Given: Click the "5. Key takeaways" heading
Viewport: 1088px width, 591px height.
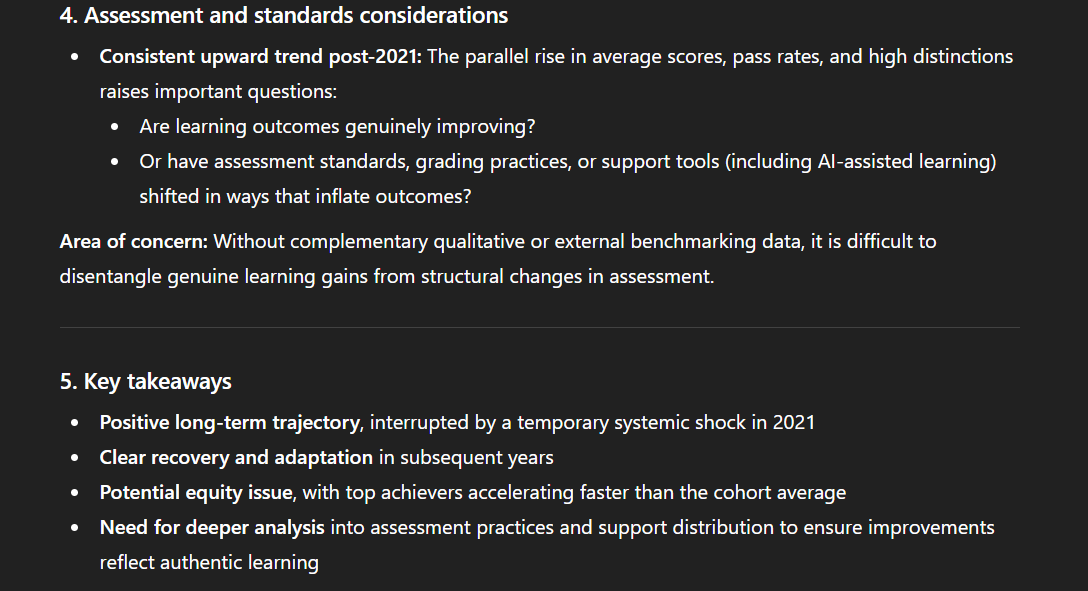Looking at the screenshot, I should coord(146,381).
